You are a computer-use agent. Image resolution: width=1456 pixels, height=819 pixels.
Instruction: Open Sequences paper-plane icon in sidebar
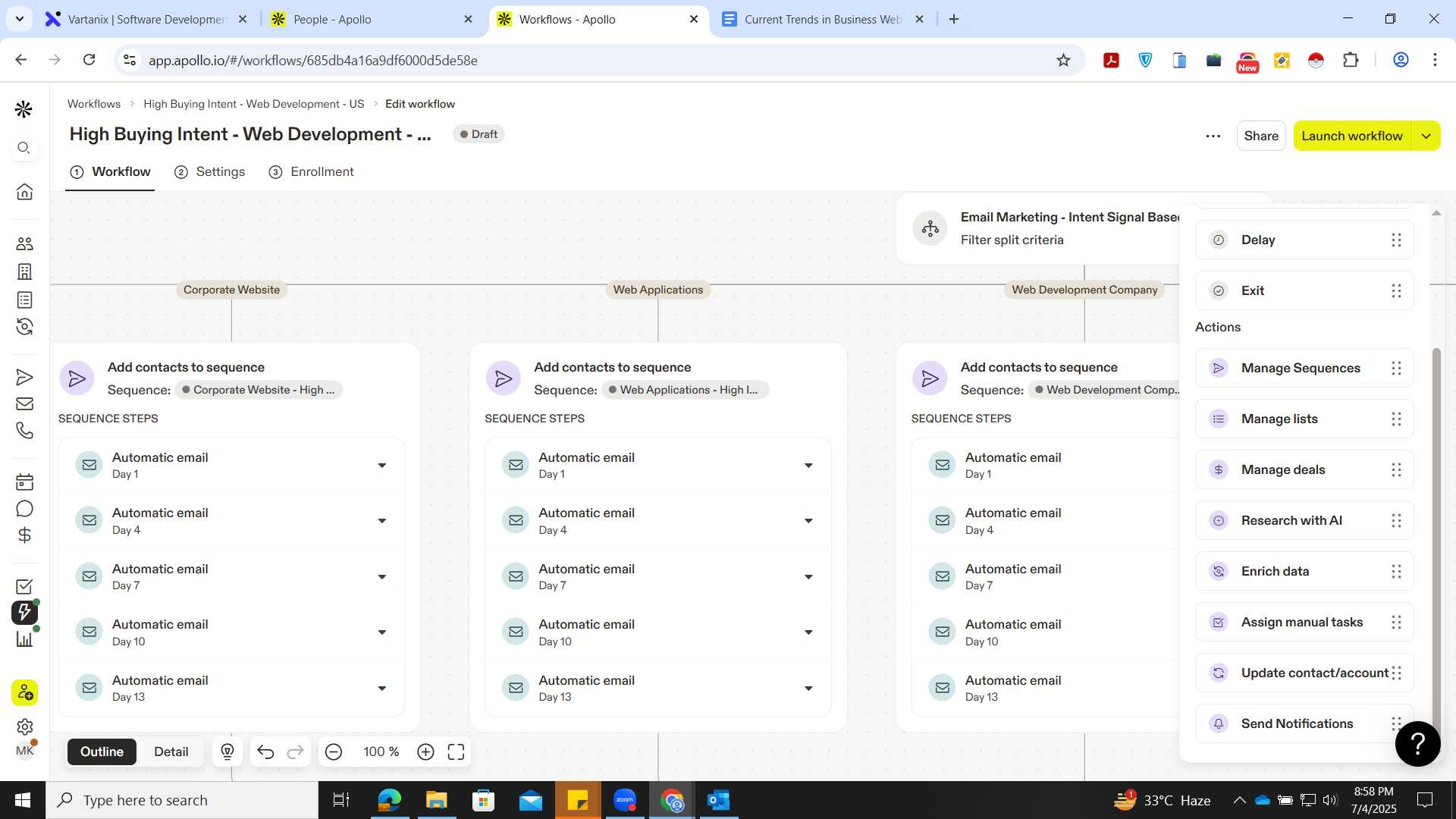[x=24, y=377]
